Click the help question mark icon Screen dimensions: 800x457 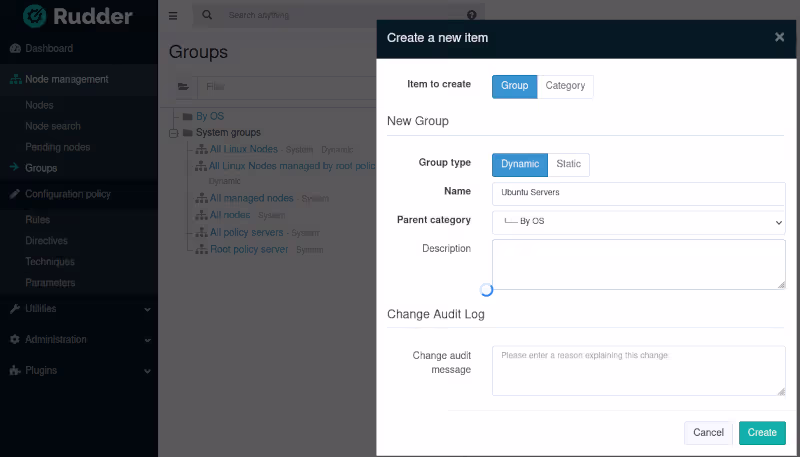click(471, 16)
